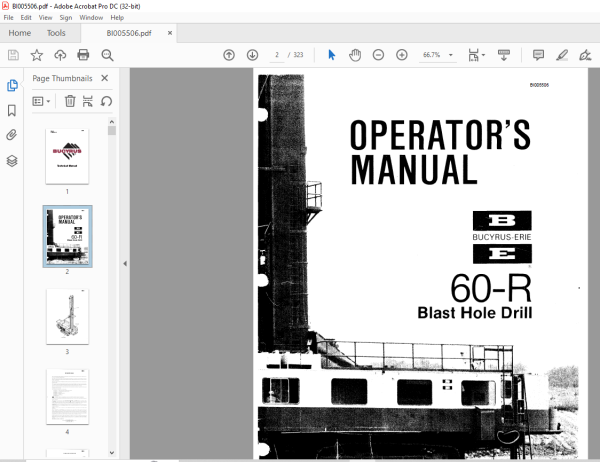Select the BI005506.pdf document tab

[x=129, y=33]
